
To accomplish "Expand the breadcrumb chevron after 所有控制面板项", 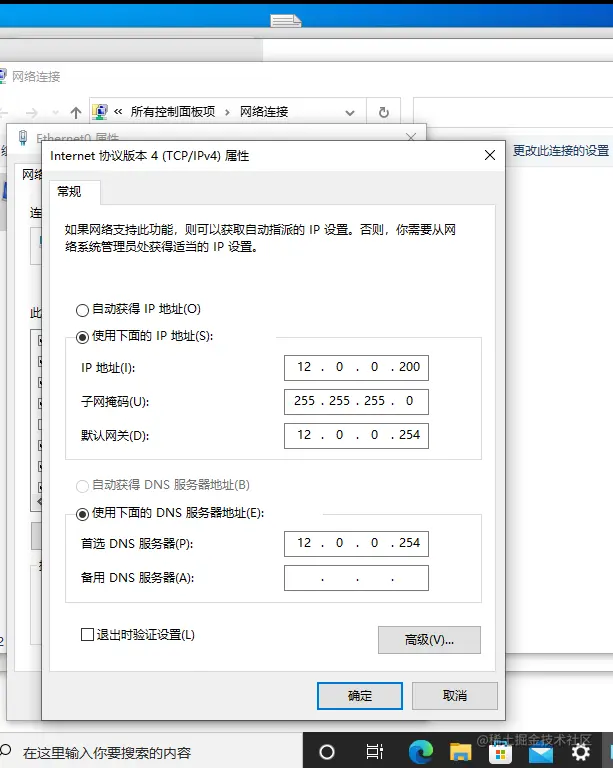I will point(227,112).
